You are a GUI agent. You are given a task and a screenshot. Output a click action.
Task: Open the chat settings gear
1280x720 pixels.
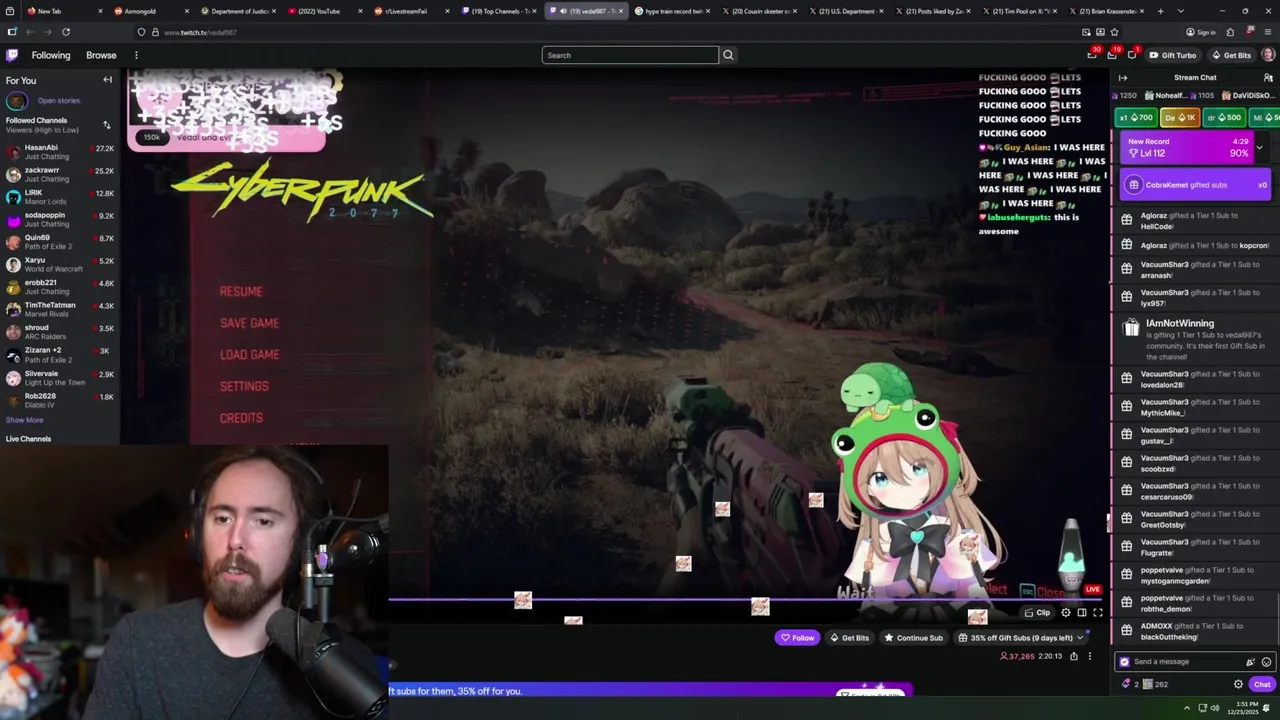pos(1238,685)
